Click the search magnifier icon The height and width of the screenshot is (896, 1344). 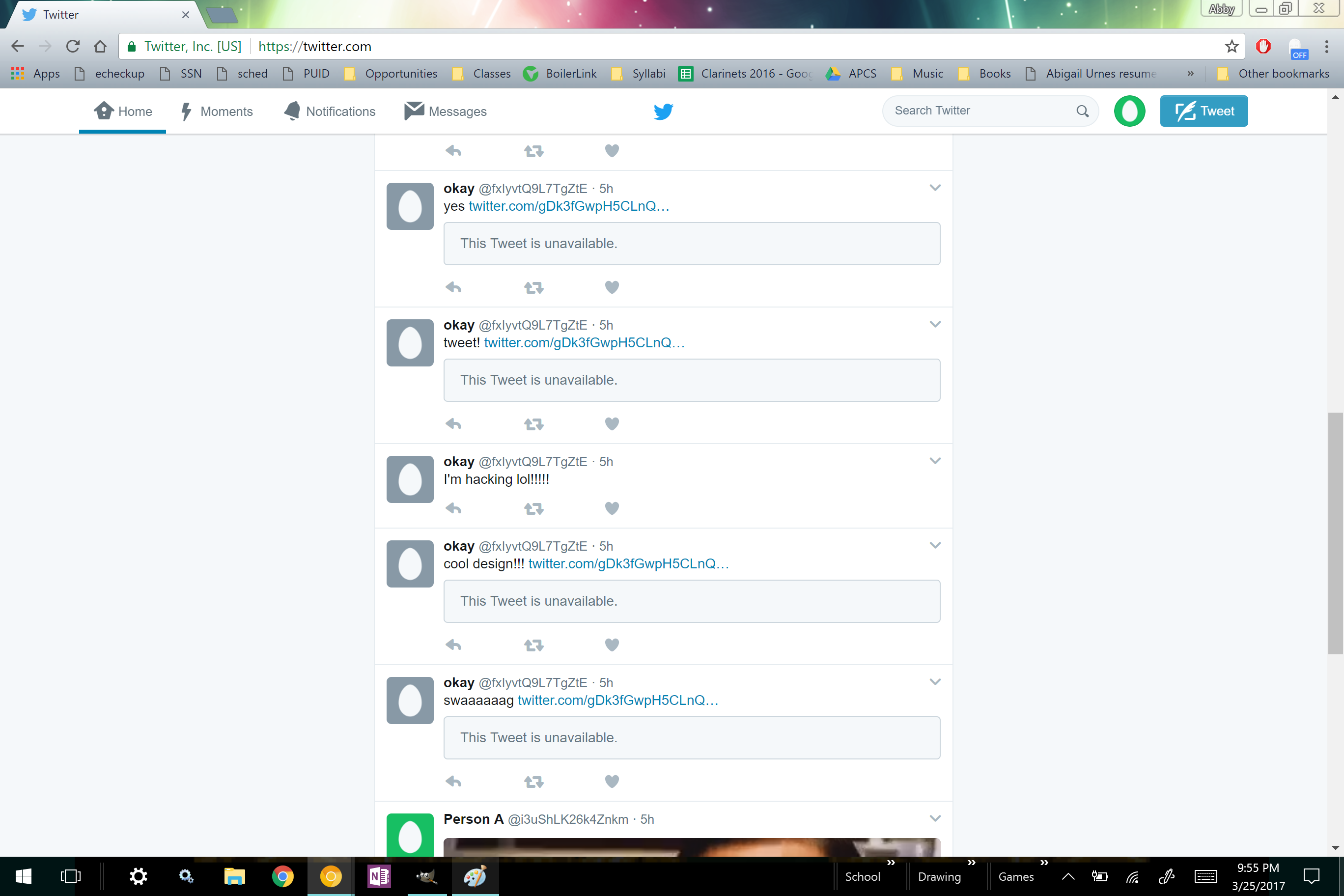tap(1082, 111)
